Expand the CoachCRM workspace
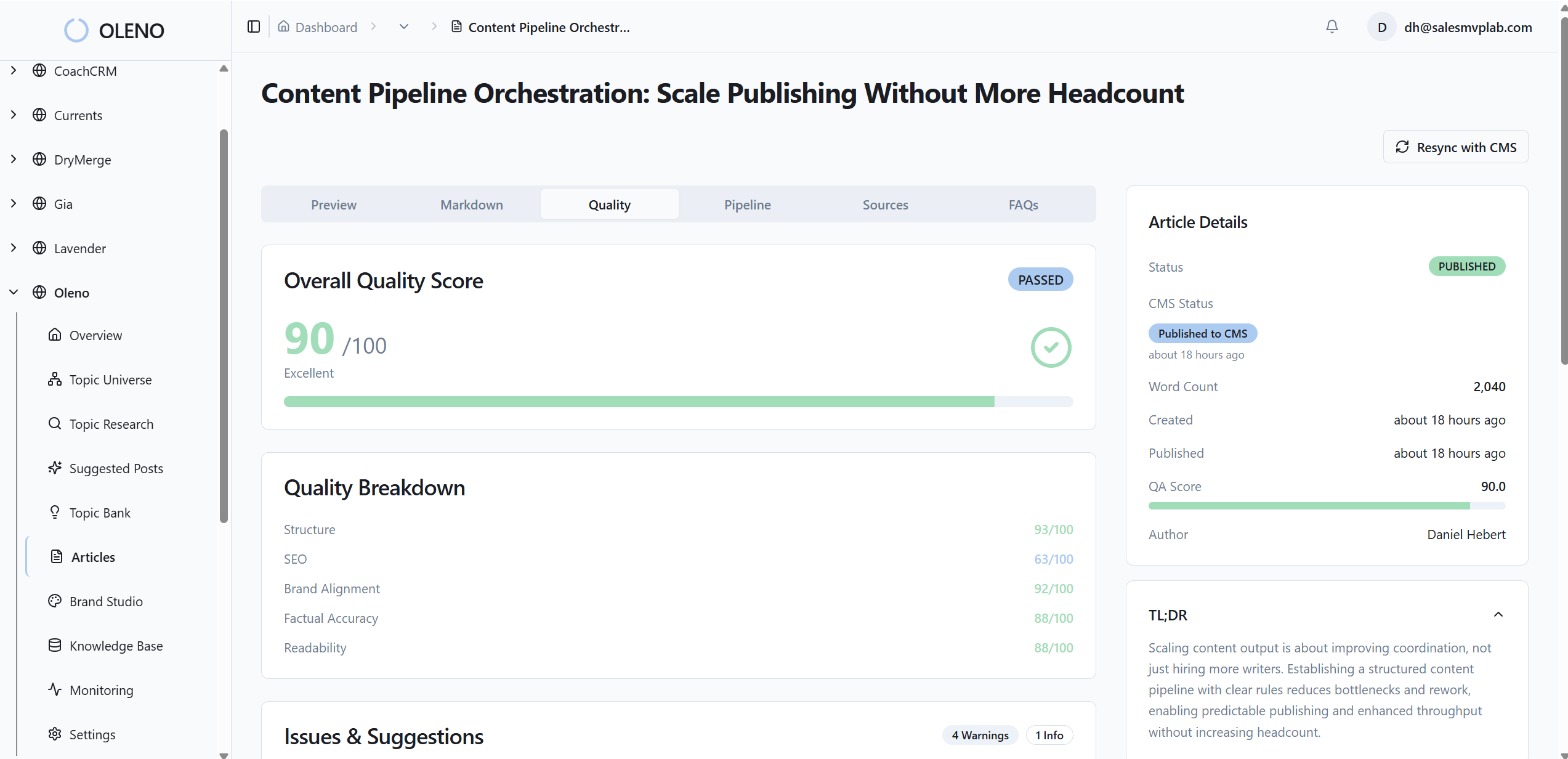 [x=13, y=70]
